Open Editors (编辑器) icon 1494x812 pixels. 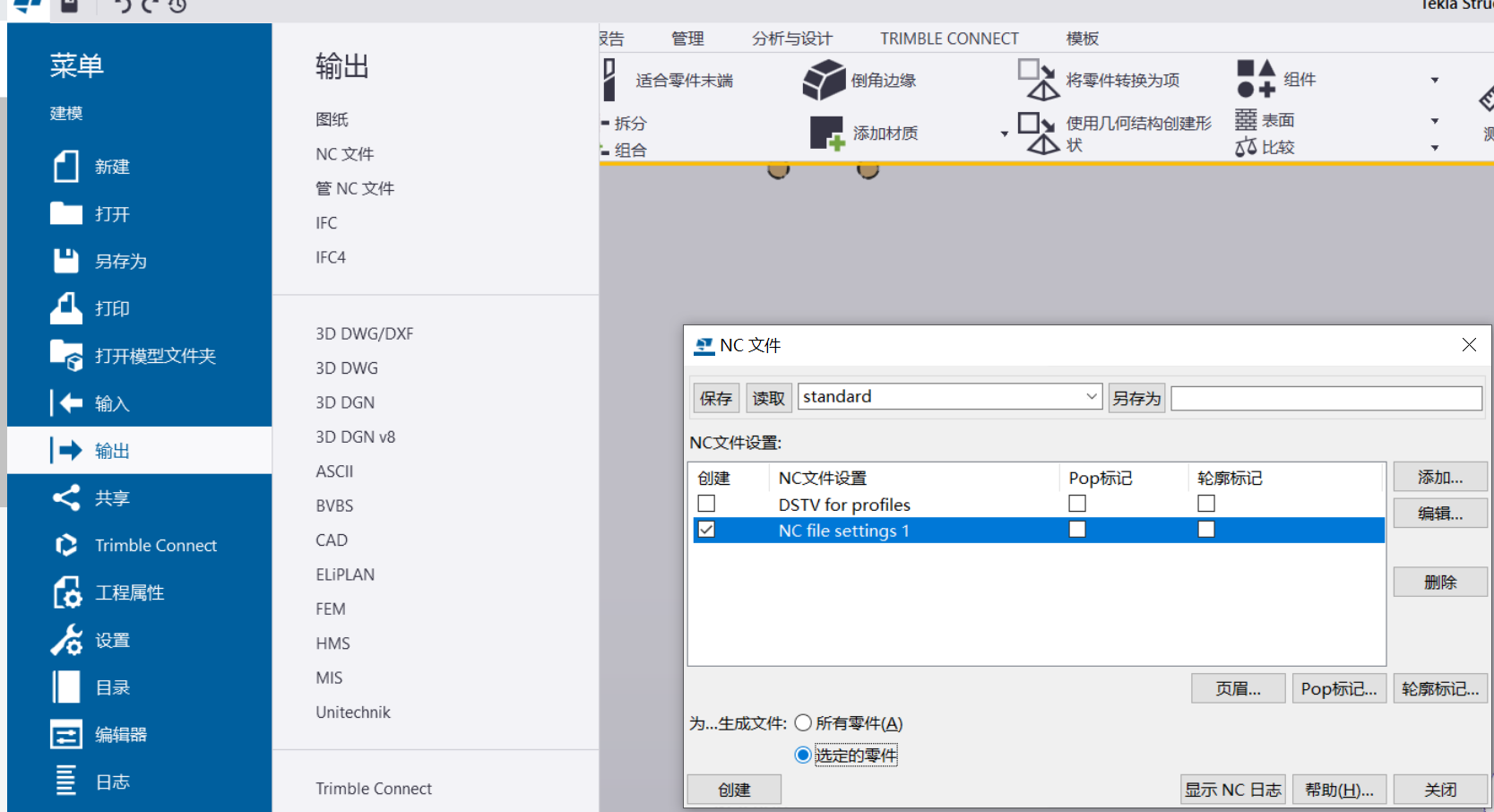[66, 735]
